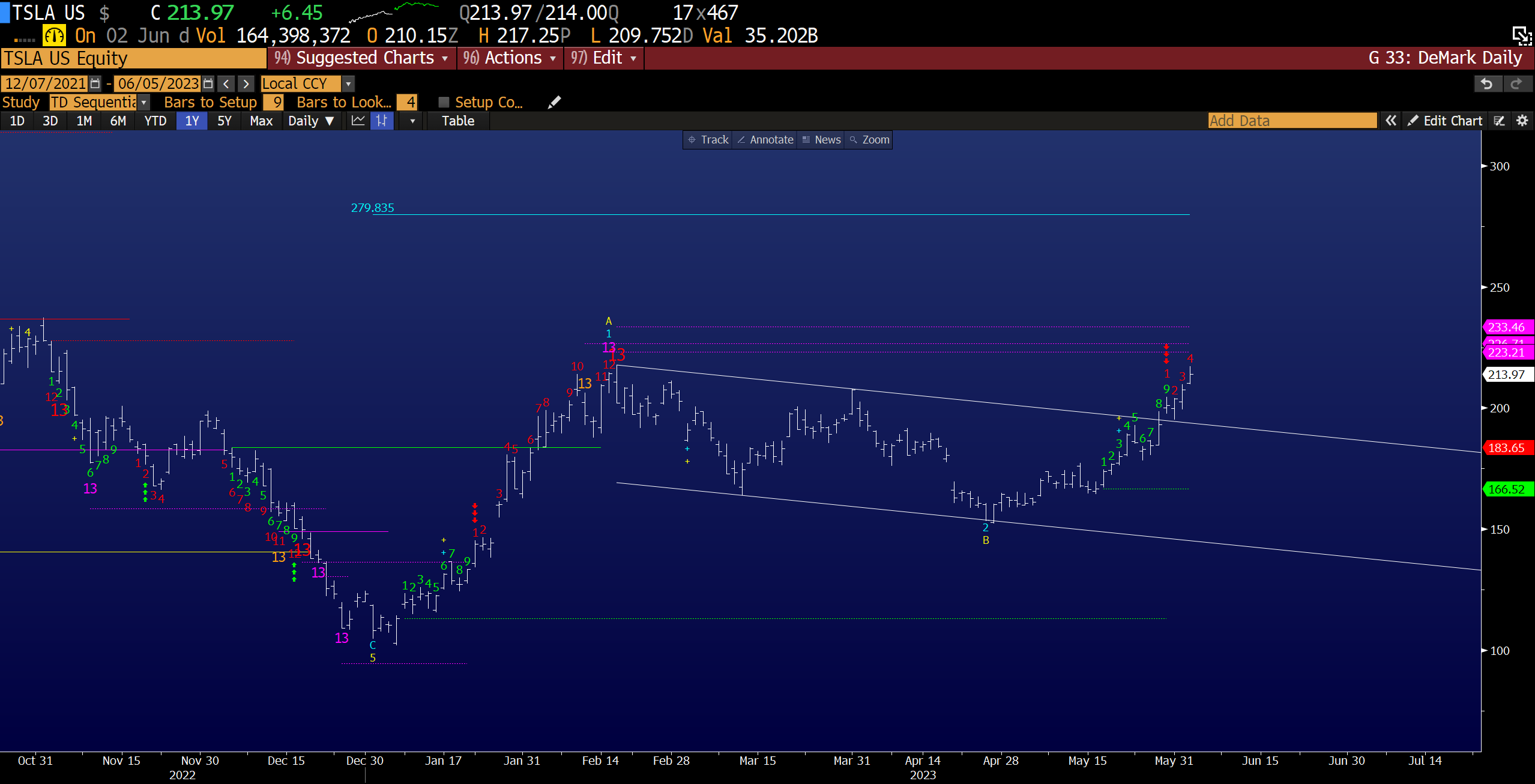Edit Bars to Setup value 9

[x=274, y=102]
